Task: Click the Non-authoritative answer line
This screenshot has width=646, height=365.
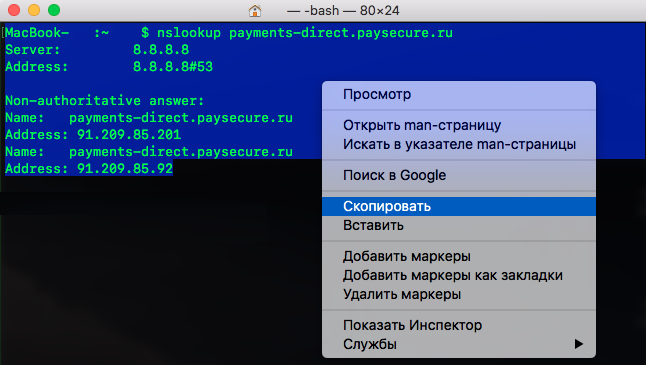Action: coord(105,101)
